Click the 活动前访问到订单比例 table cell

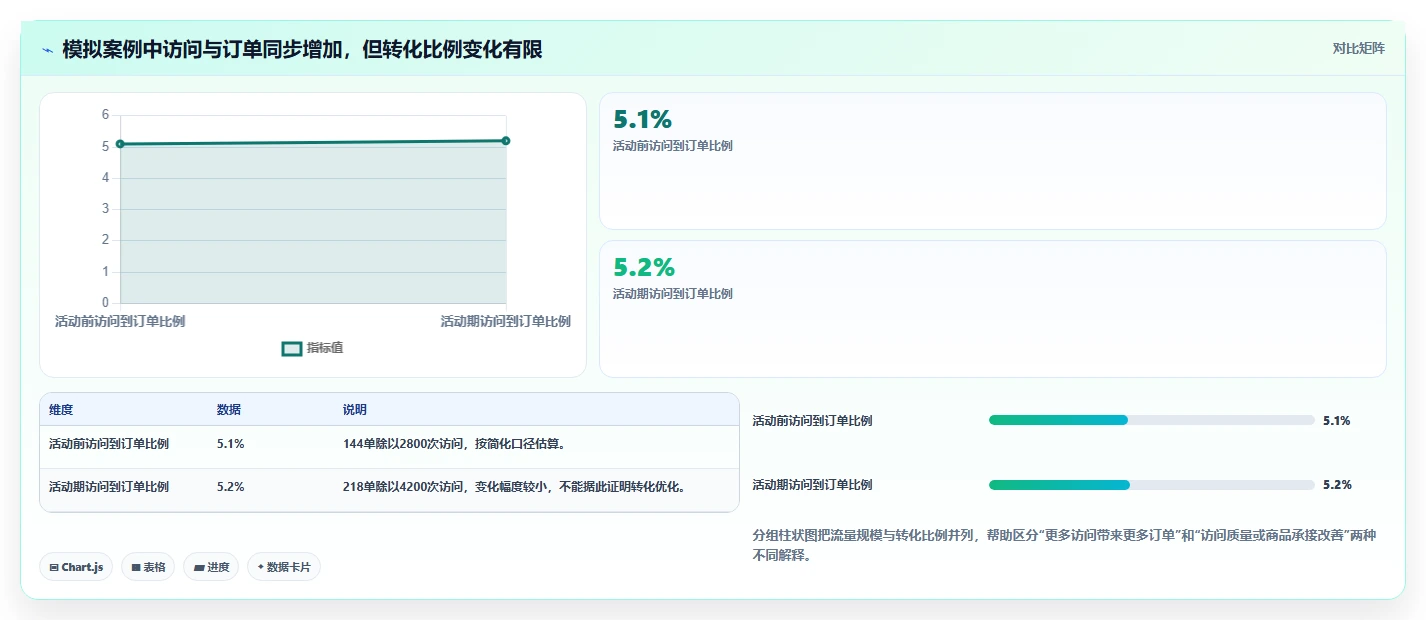click(109, 444)
